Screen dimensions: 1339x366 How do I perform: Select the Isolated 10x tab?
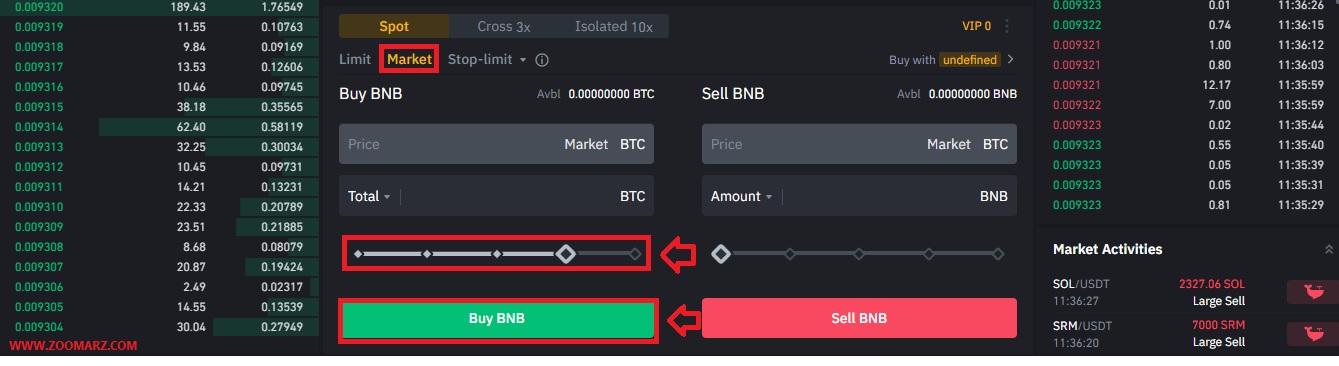pos(614,26)
